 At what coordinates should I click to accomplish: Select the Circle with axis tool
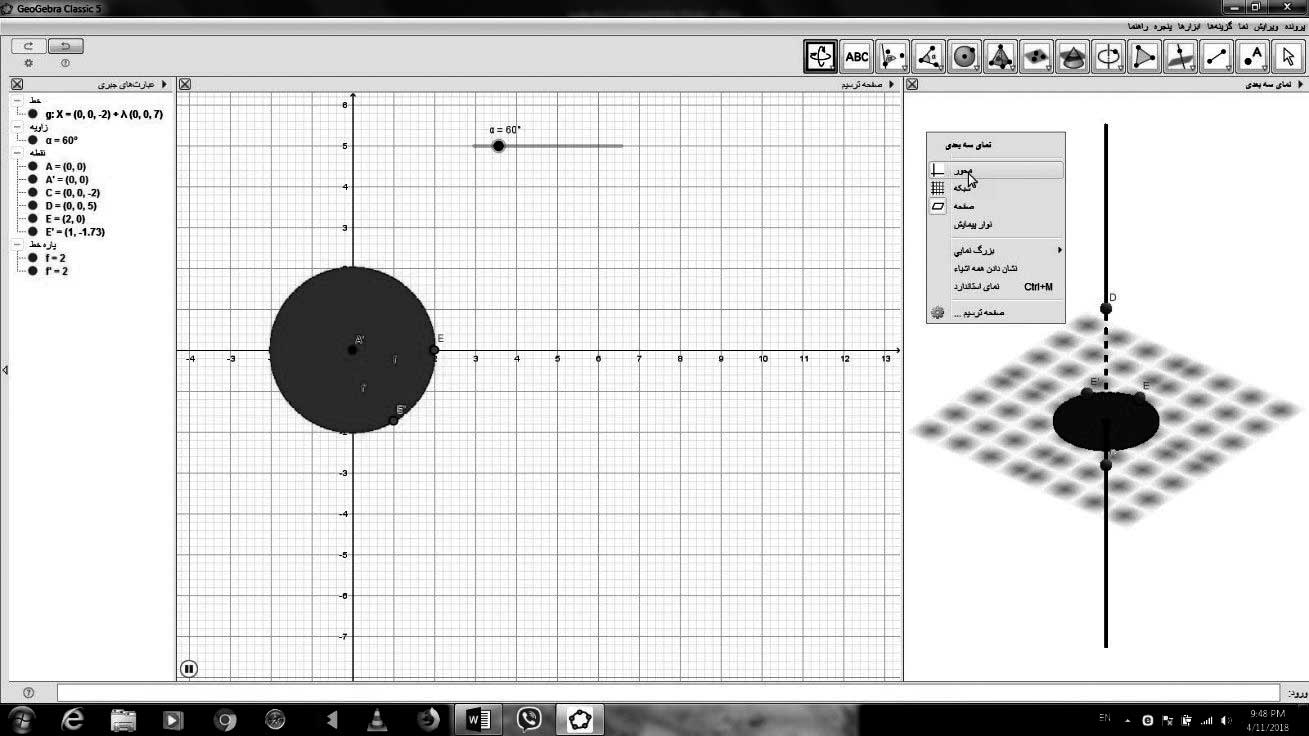(1109, 57)
